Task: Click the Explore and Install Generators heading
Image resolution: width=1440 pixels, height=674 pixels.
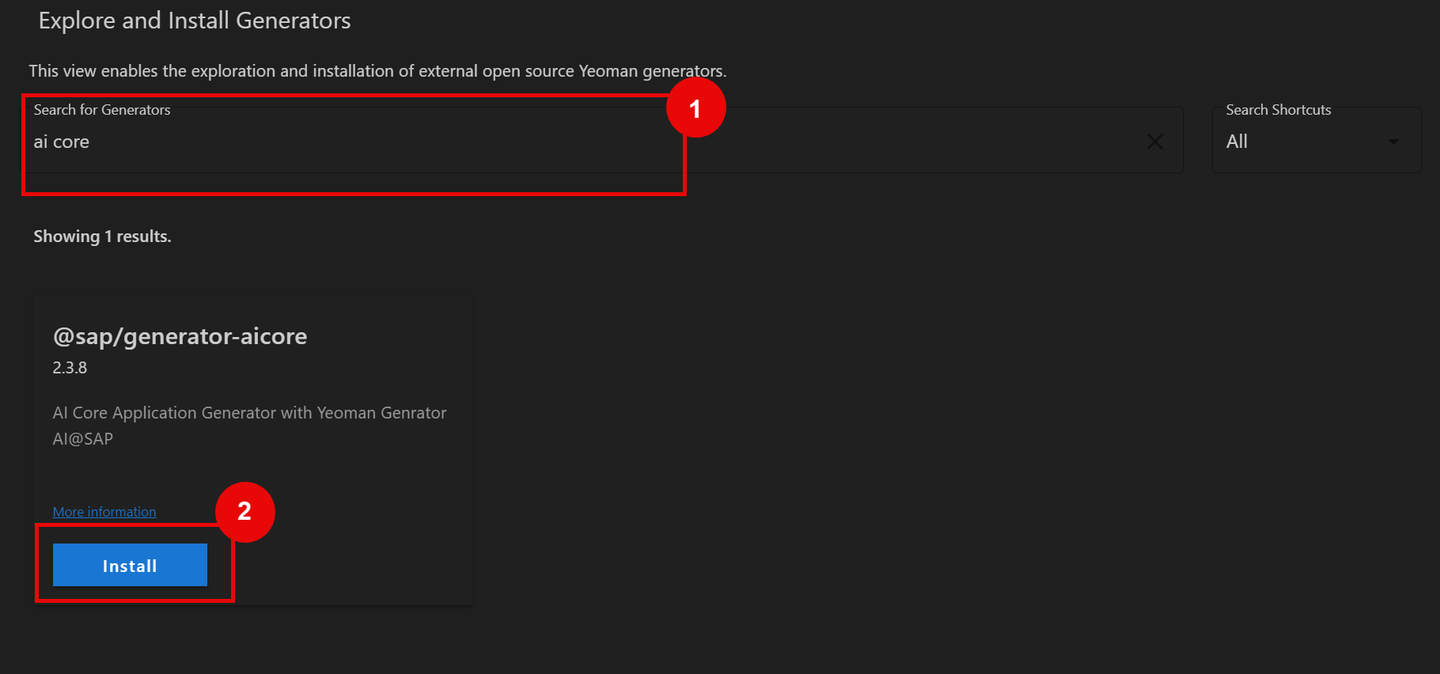Action: [x=194, y=20]
